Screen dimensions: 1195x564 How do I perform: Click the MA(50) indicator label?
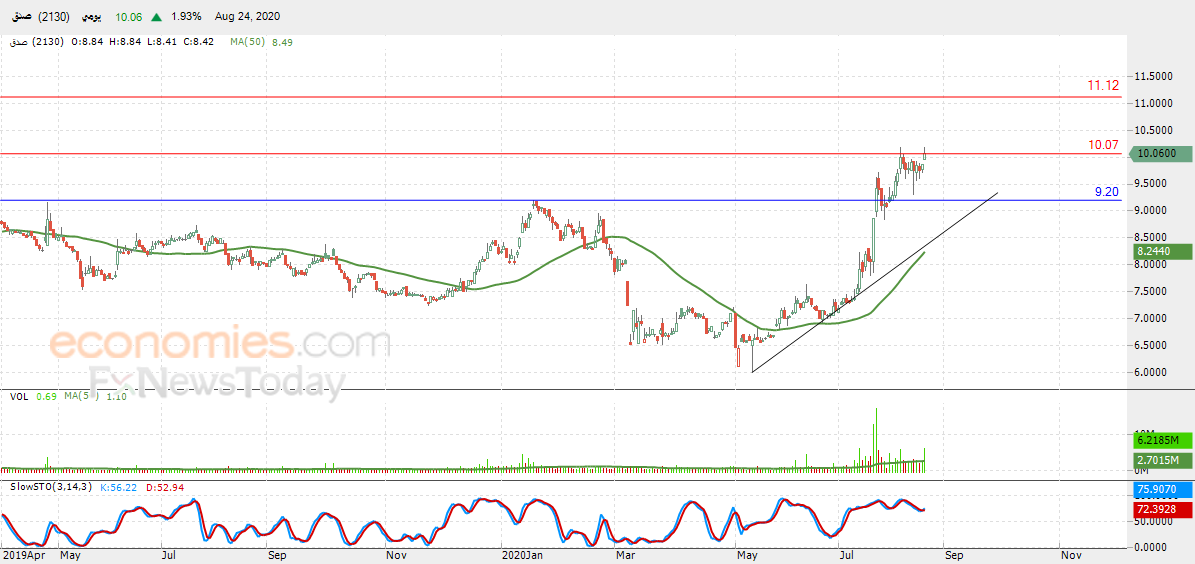pos(248,42)
